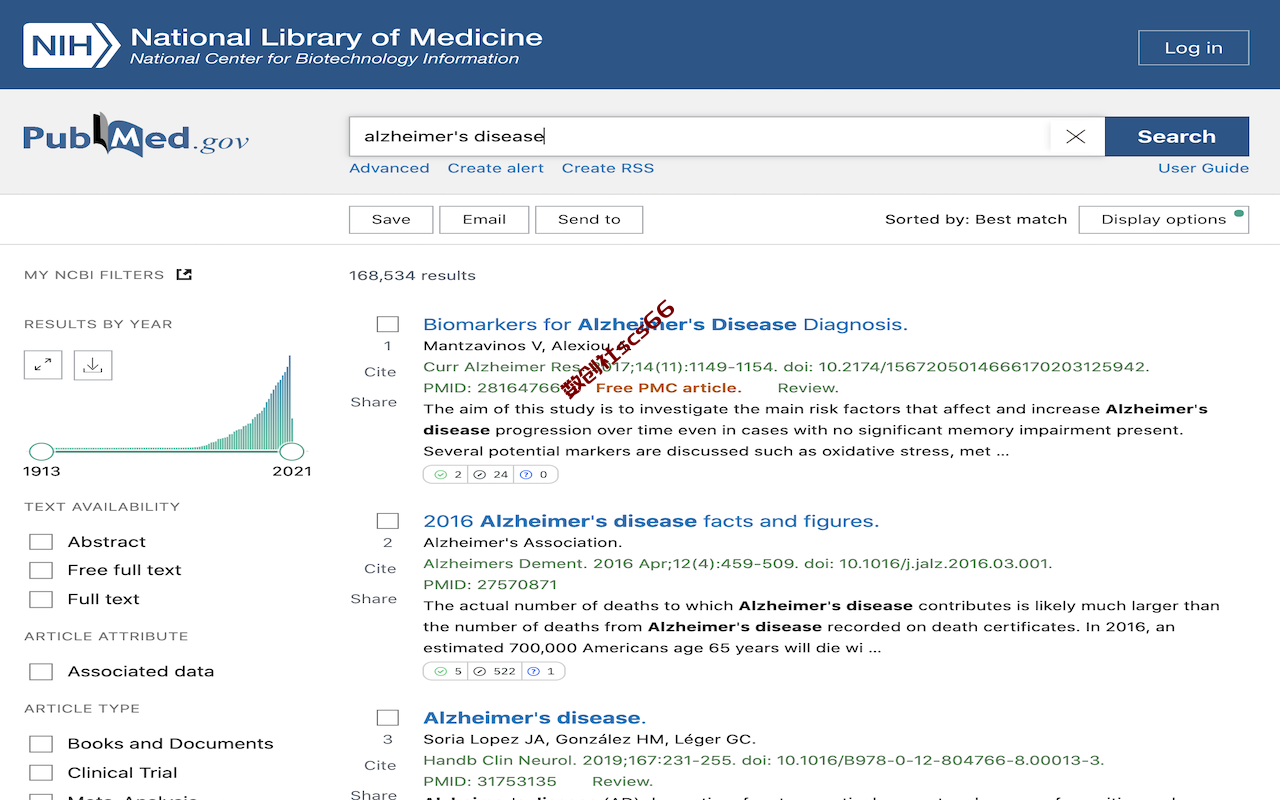Click the Free PMC article label

pos(668,388)
